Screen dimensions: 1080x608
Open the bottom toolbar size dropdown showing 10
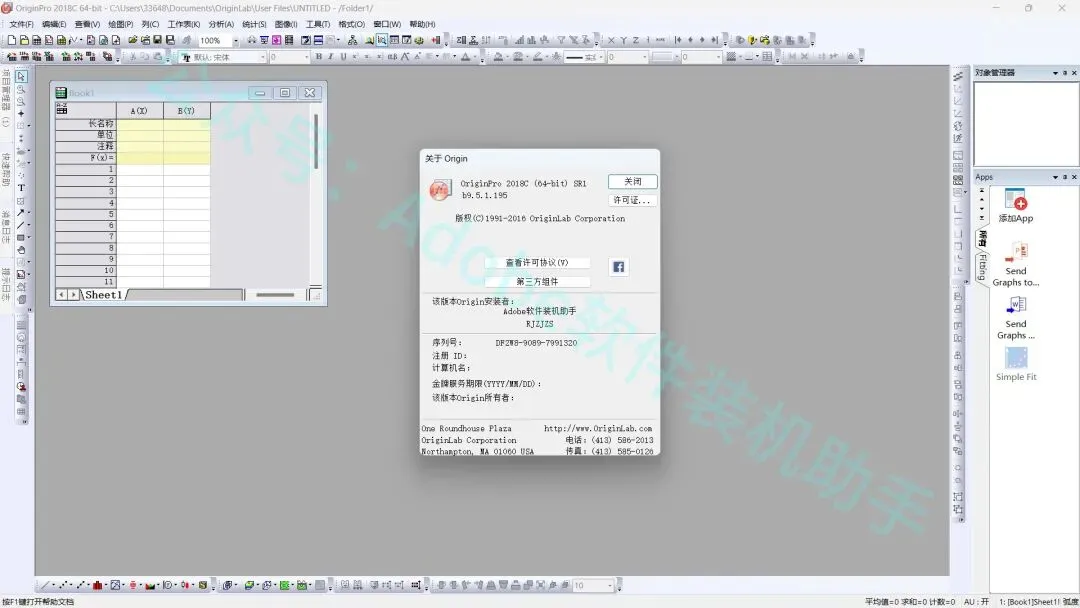[x=610, y=585]
